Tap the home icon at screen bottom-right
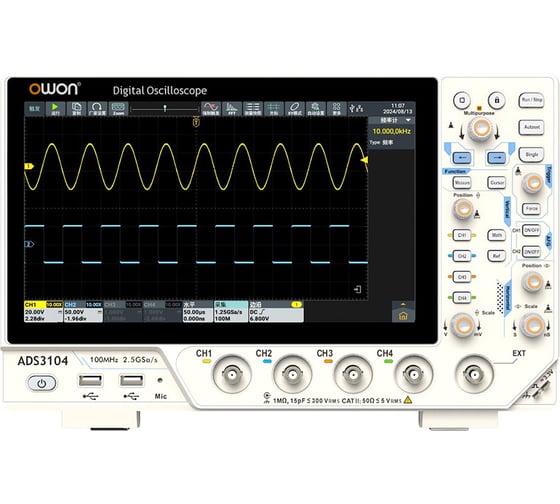This screenshot has width=560, height=504. coord(403,316)
